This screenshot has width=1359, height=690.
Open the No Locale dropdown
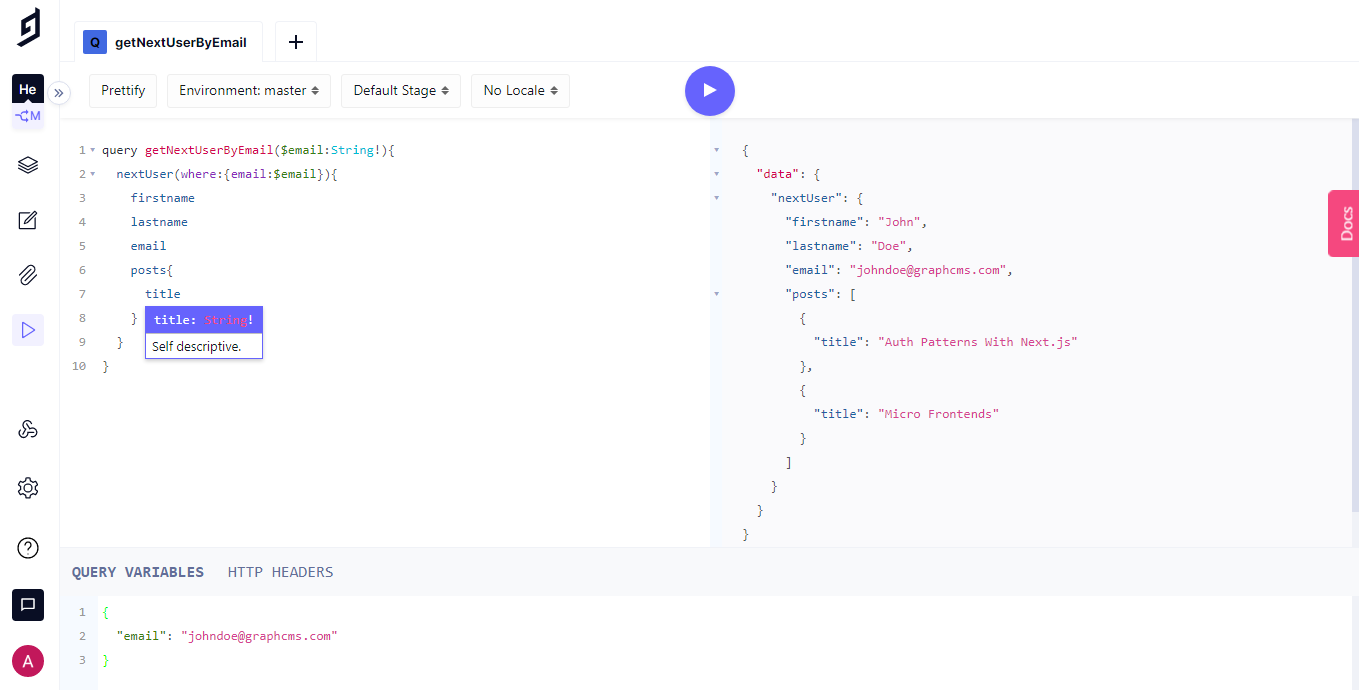[520, 91]
